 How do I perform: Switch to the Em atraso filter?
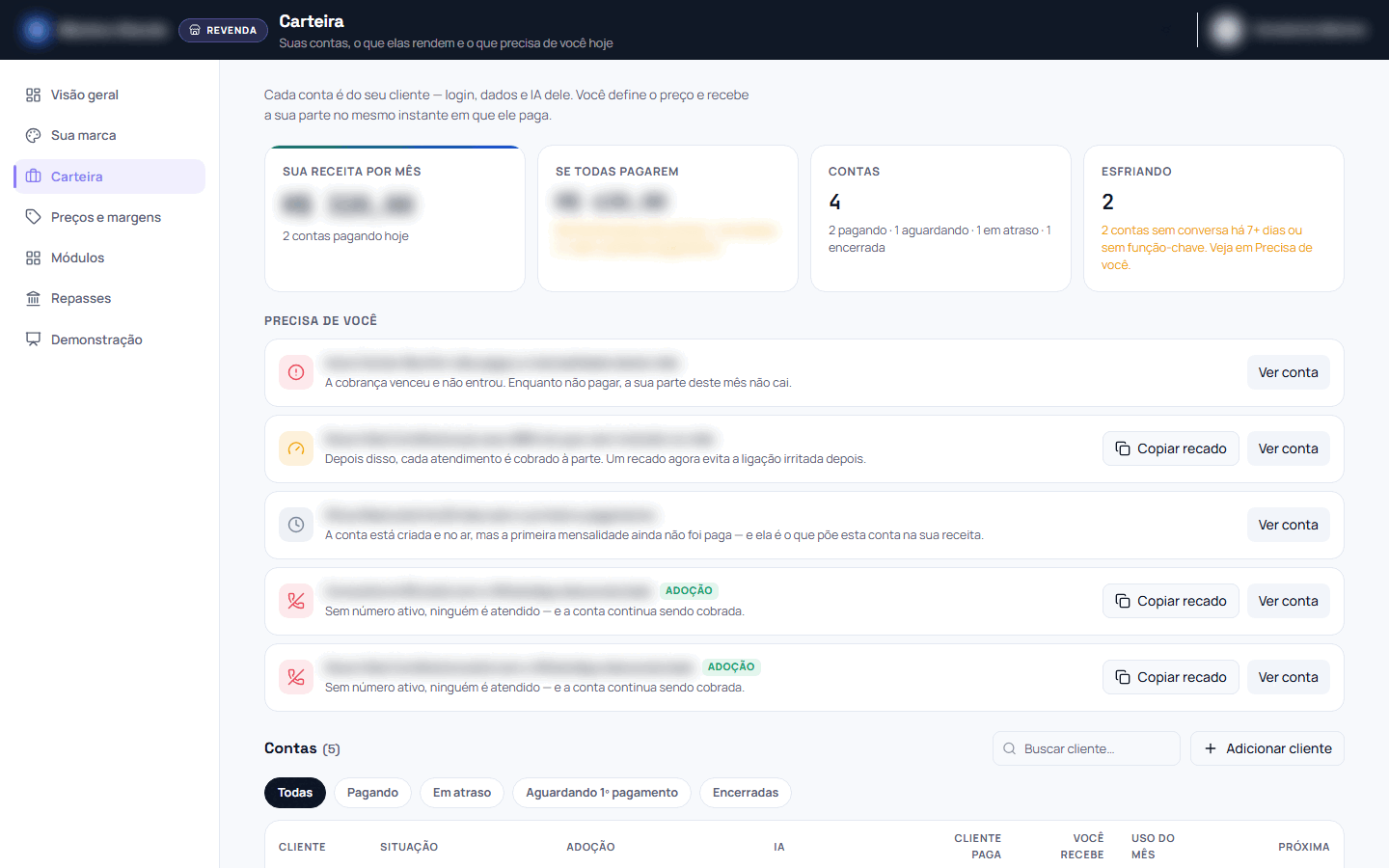point(462,793)
